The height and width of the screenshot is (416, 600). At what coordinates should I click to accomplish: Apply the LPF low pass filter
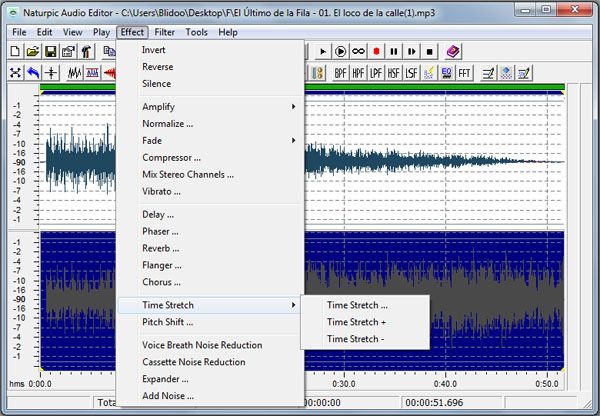point(376,73)
